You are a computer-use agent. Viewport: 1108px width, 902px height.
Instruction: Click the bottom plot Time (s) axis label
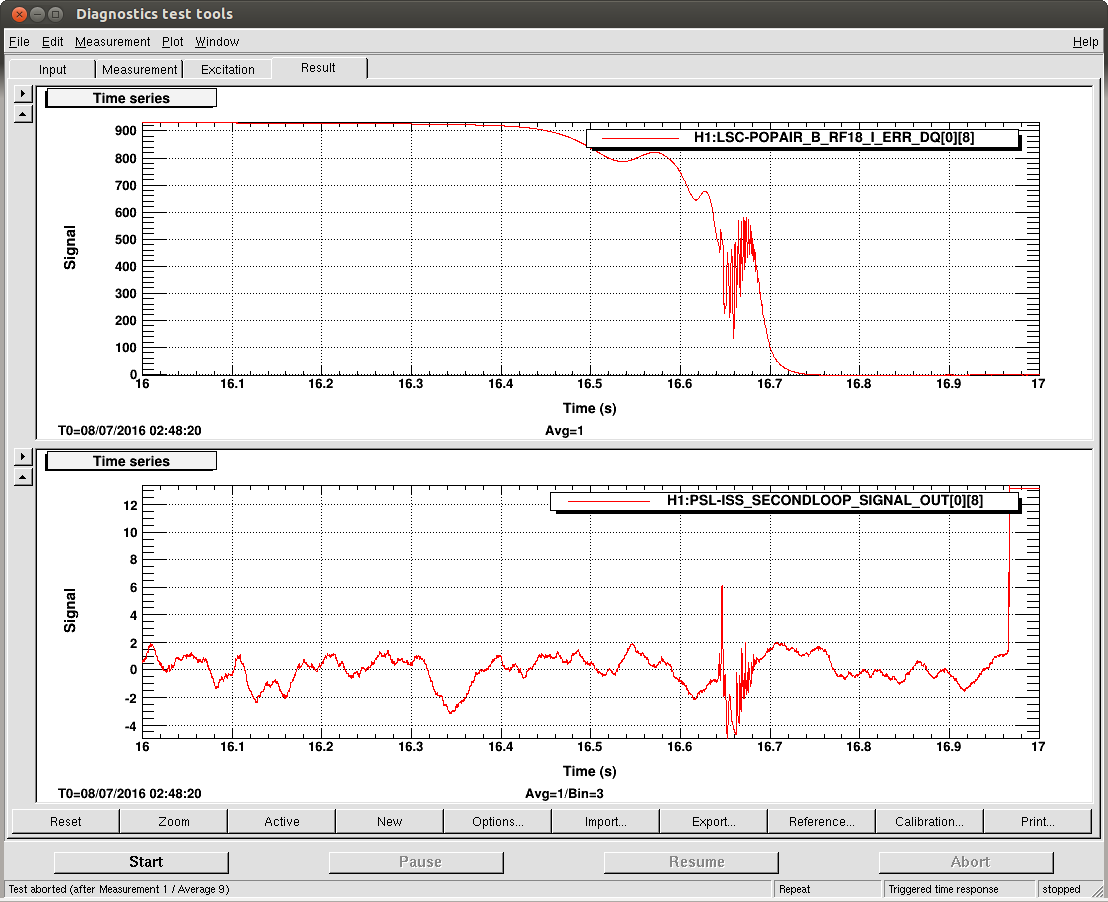click(589, 771)
